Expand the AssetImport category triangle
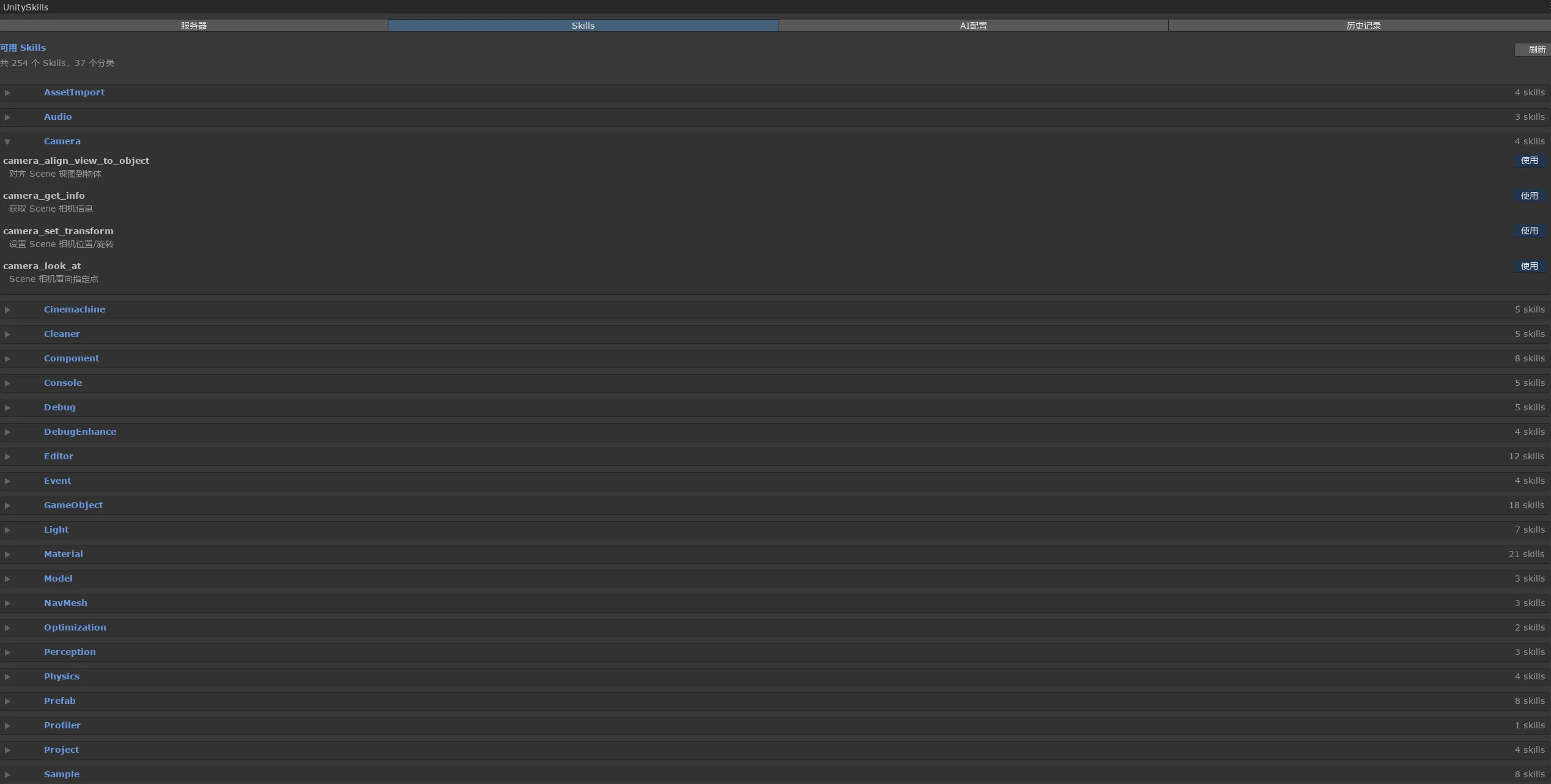This screenshot has height=784, width=1551. click(7, 93)
